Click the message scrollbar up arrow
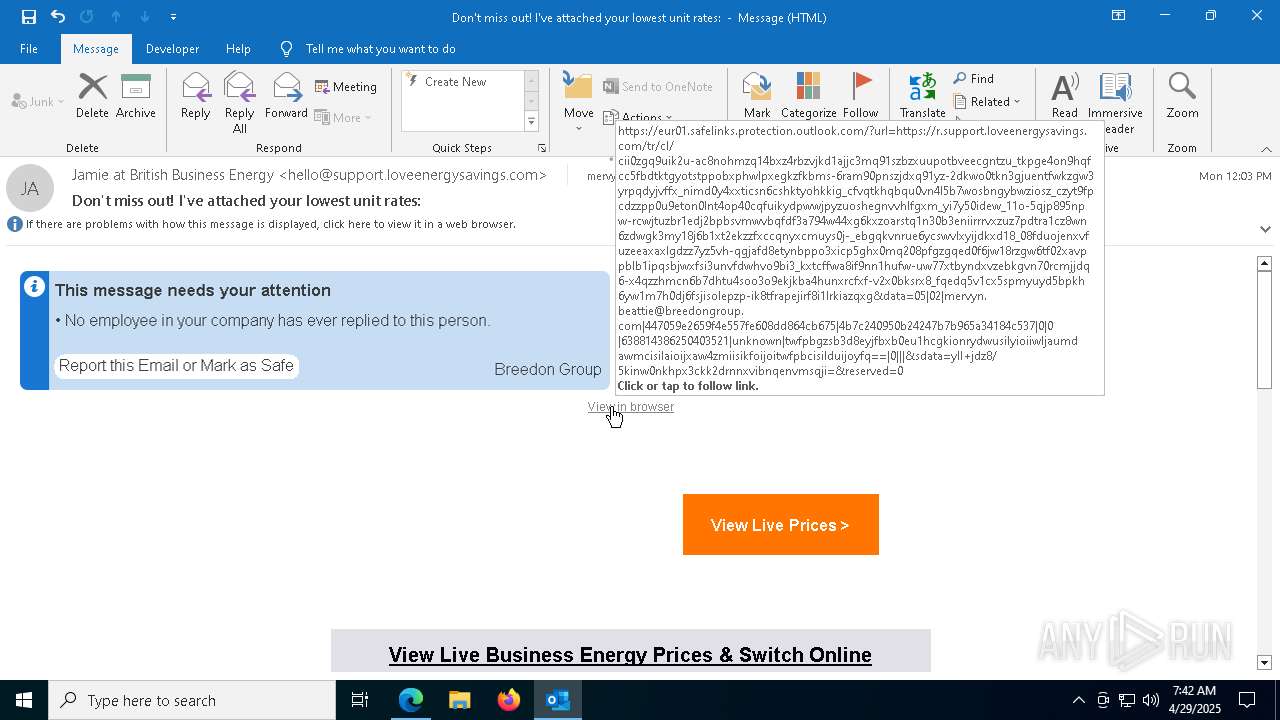This screenshot has width=1280, height=720. coord(1264,264)
